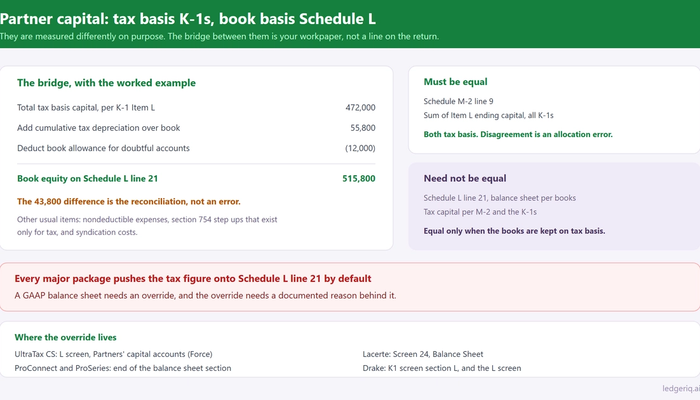Click the 'Where the override lives' heading
Screen dimensions: 700x400
pyautogui.click(x=65, y=338)
